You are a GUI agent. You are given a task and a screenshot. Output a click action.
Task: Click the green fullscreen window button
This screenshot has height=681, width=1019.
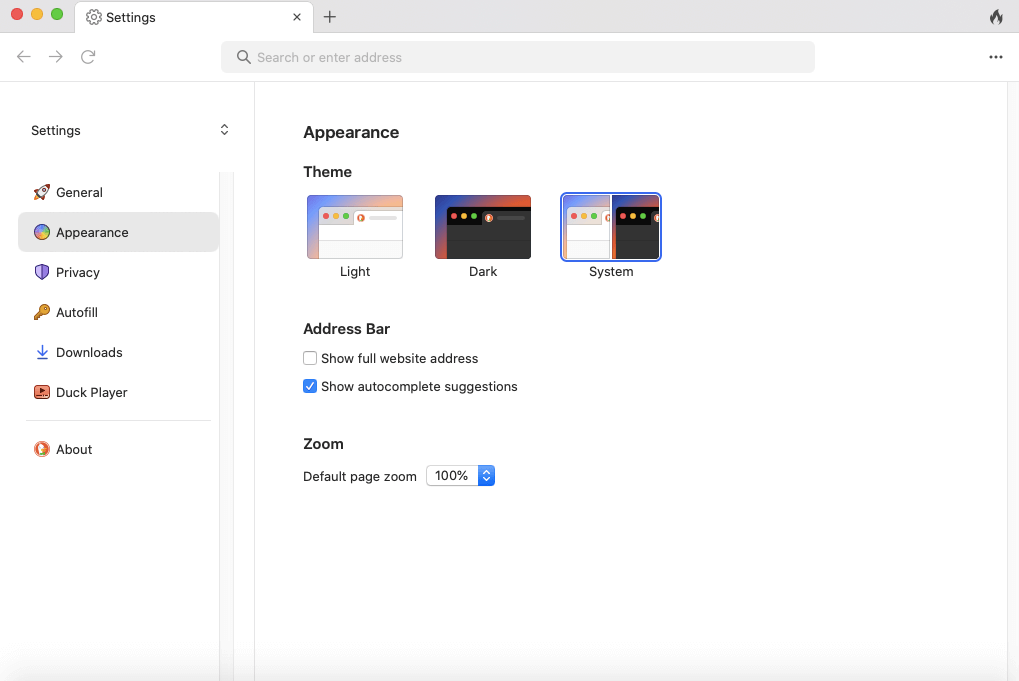[x=57, y=14]
